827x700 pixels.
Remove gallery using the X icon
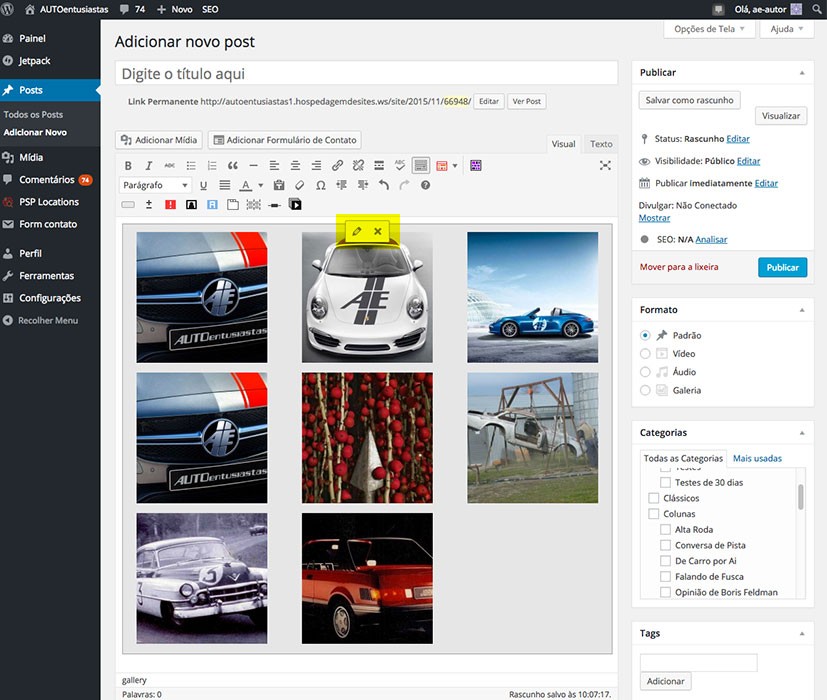coord(378,231)
